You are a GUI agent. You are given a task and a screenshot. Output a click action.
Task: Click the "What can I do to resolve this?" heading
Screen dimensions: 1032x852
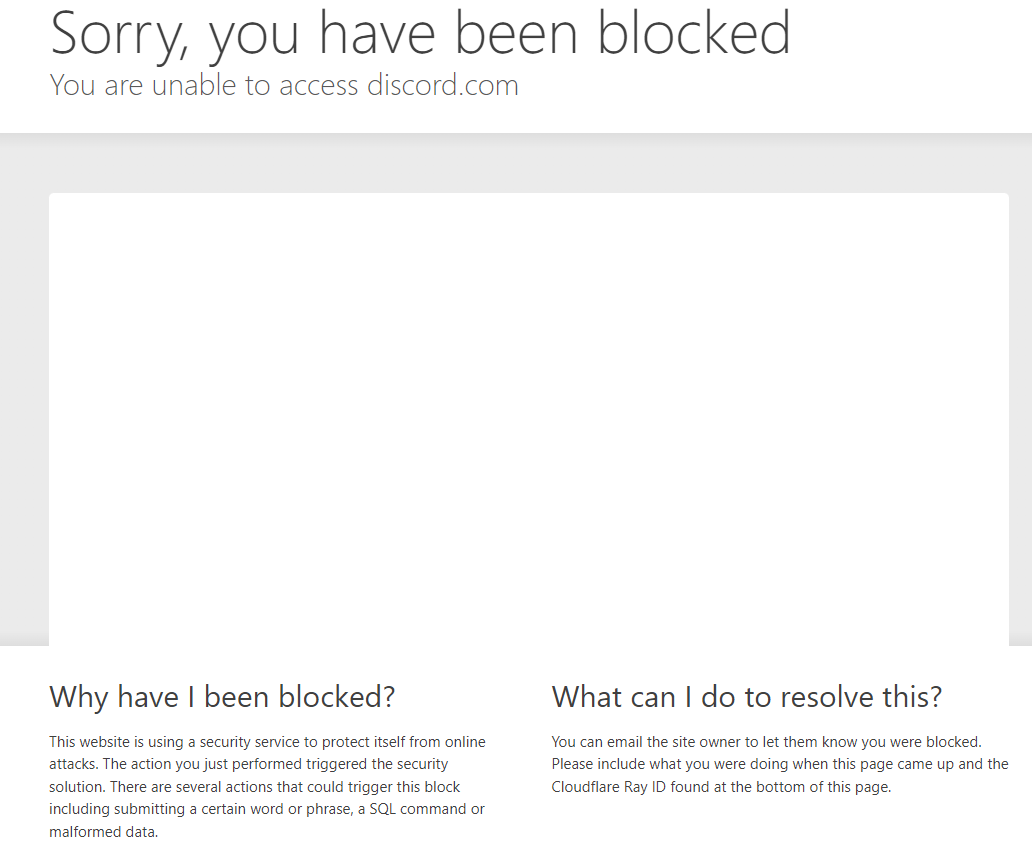[746, 697]
